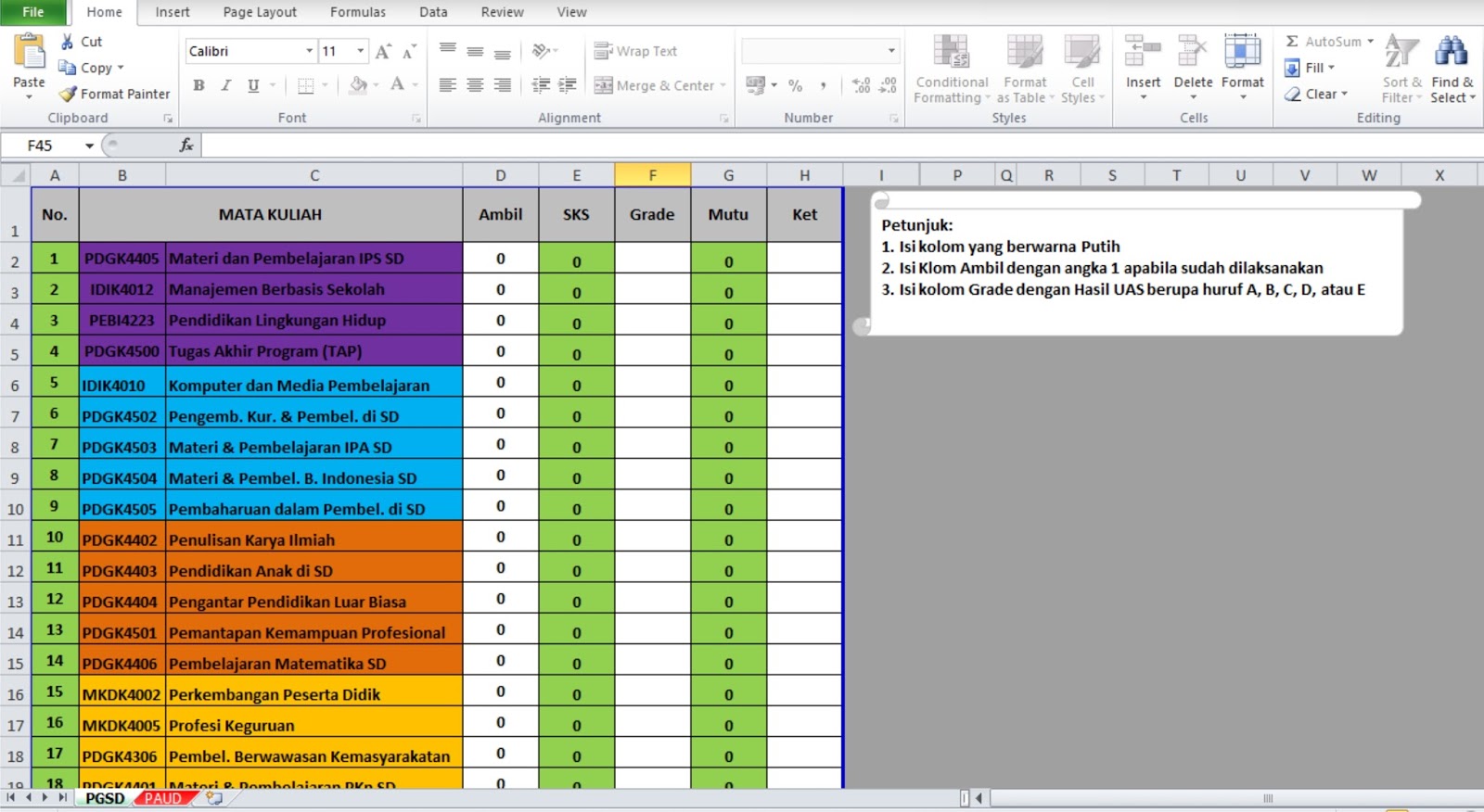Click the Cut scissors icon

68,42
